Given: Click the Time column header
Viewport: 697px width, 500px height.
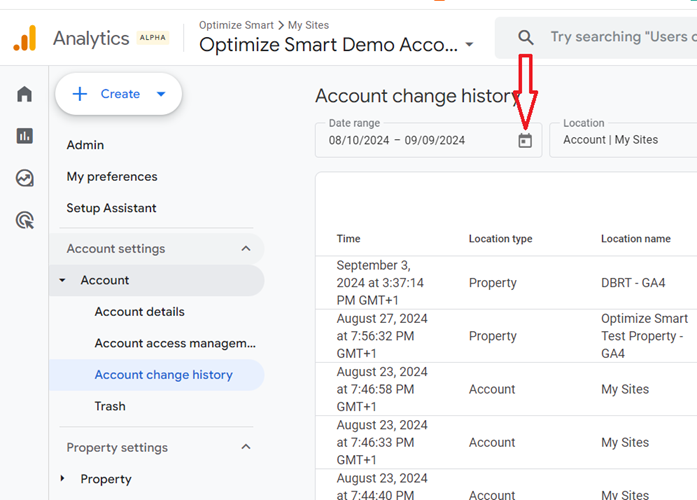Looking at the screenshot, I should pos(348,239).
